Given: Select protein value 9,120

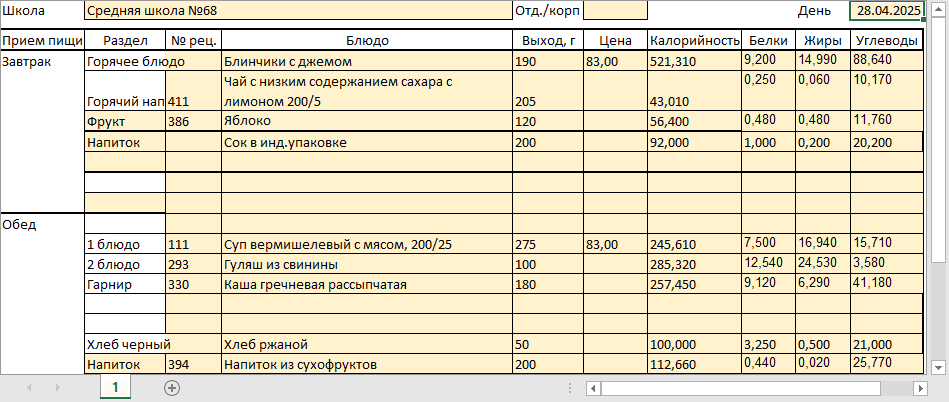Looking at the screenshot, I should point(769,284).
